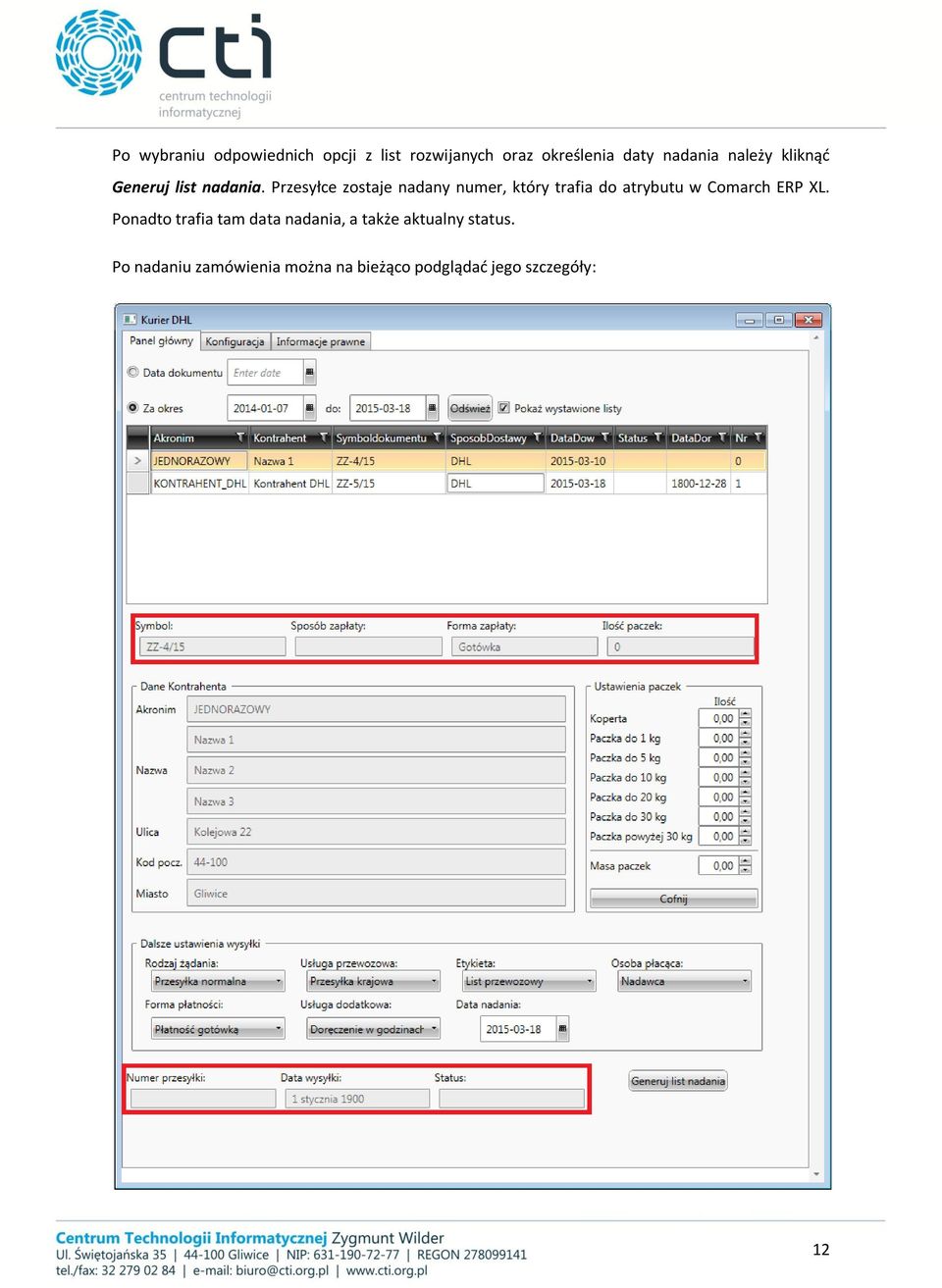
Task: Open Etykieta dropdown List przewozowy
Action: tap(529, 981)
